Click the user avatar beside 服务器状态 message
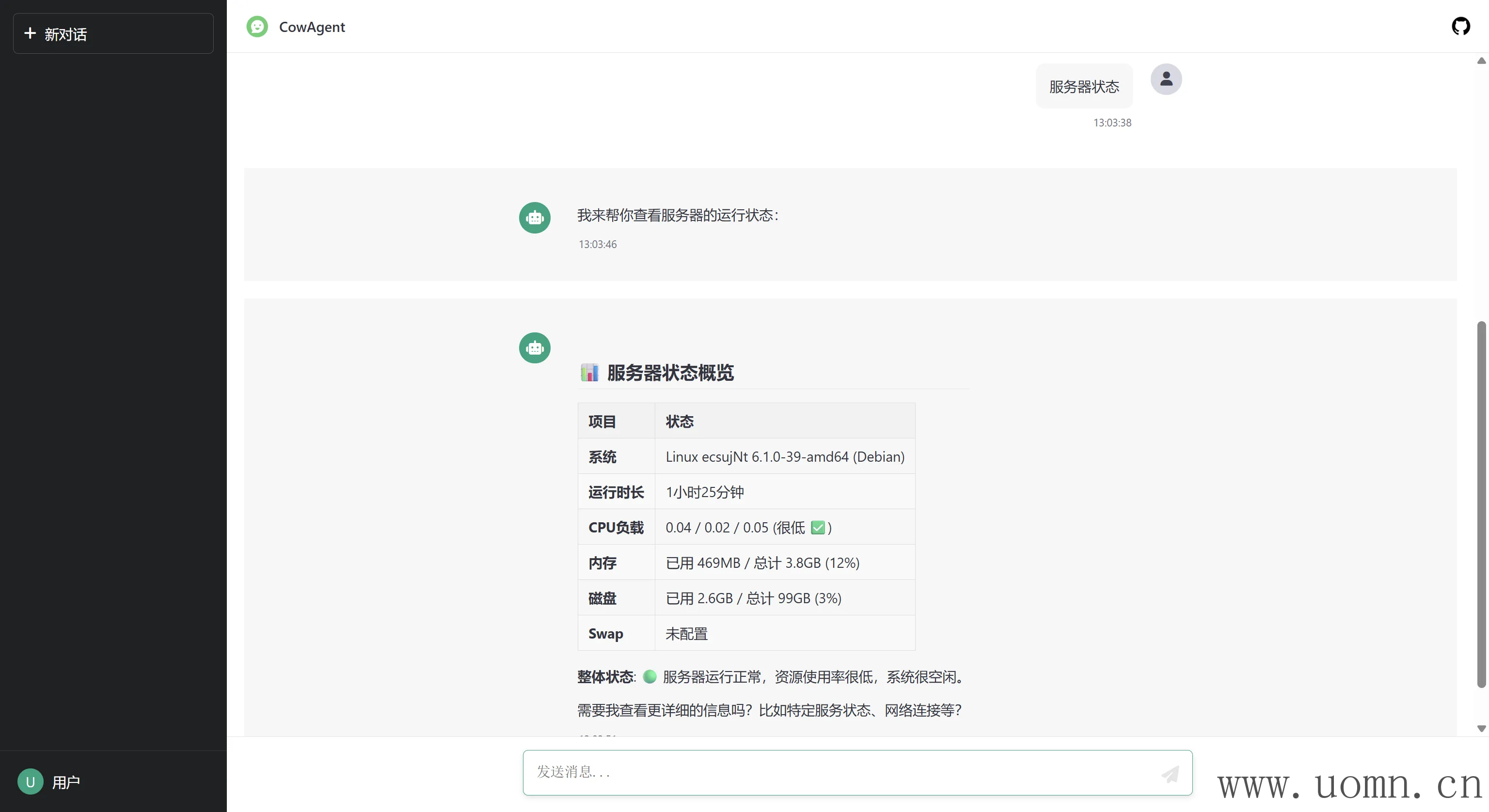 [x=1166, y=79]
